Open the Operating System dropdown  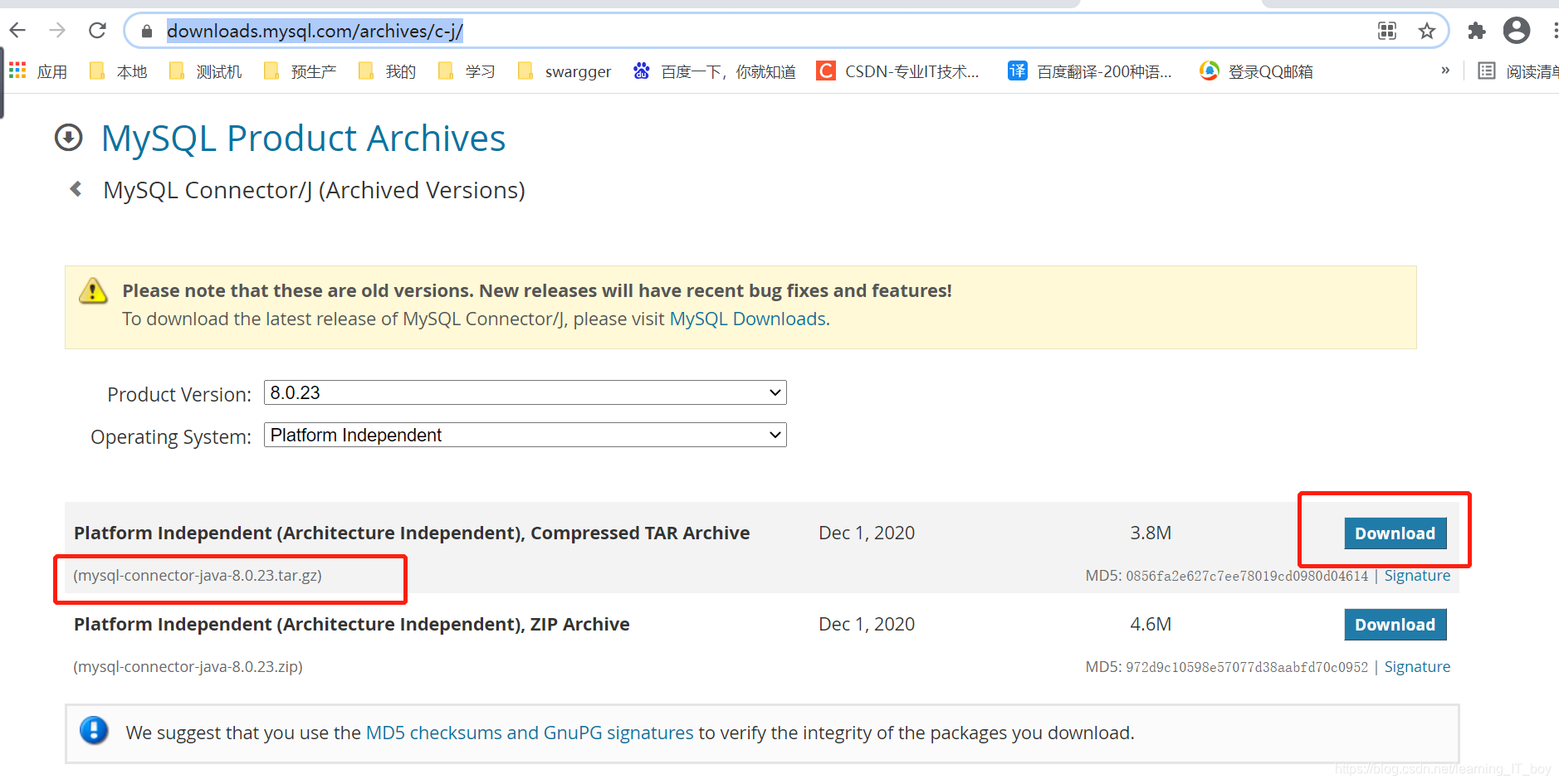525,435
